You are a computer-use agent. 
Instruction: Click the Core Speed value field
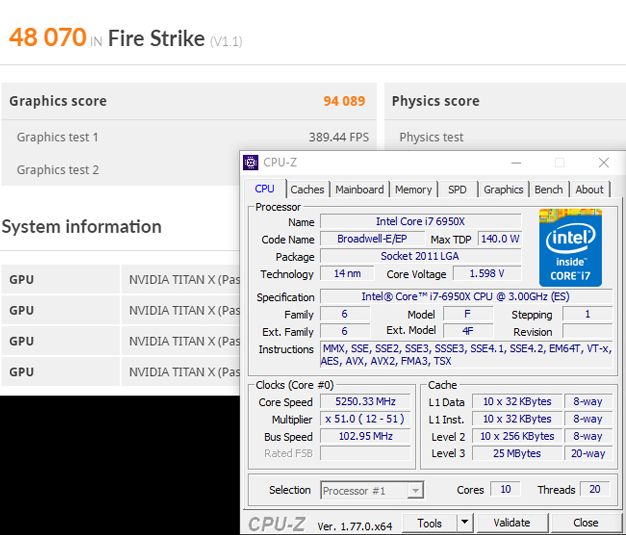click(364, 402)
